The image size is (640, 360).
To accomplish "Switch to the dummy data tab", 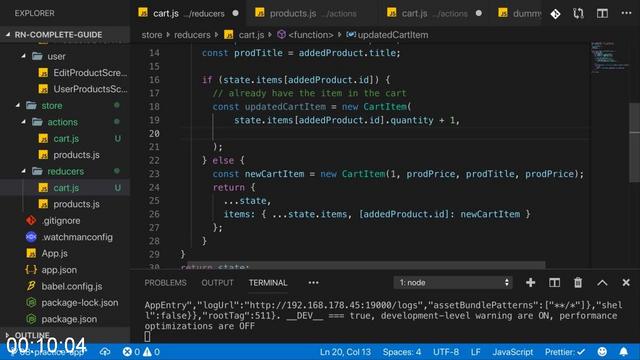I will click(x=519, y=13).
